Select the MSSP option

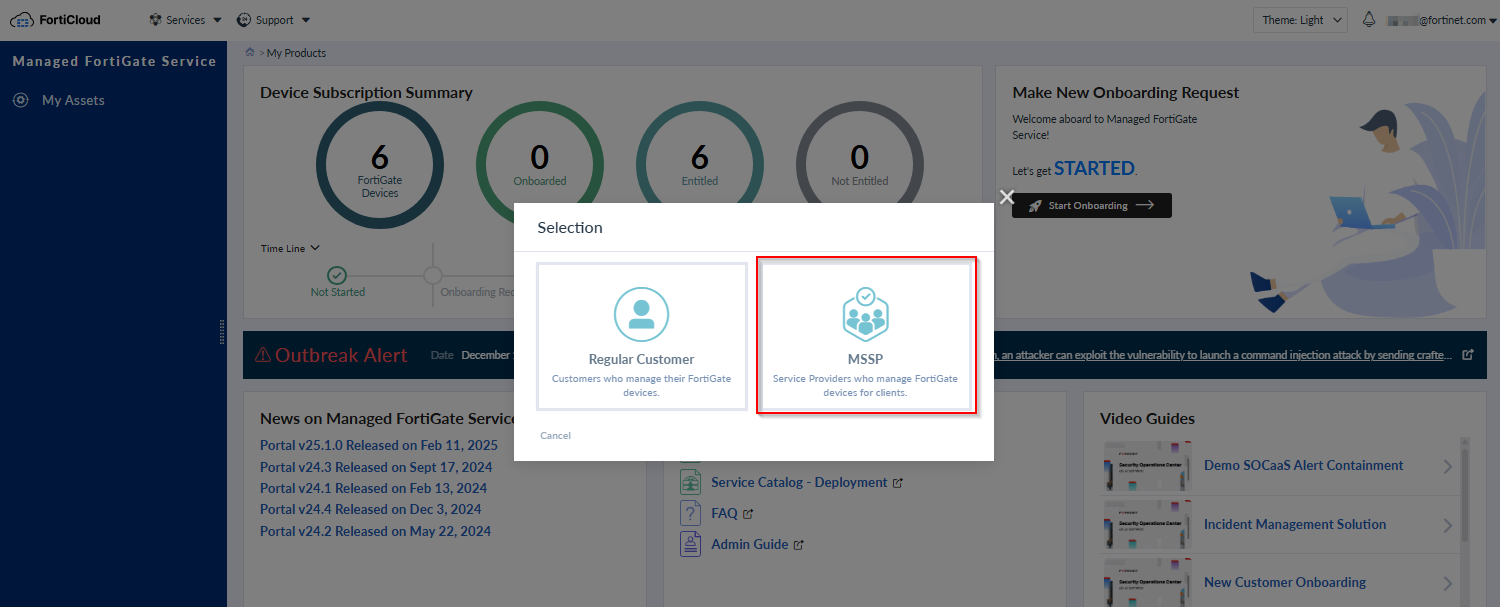[x=866, y=336]
